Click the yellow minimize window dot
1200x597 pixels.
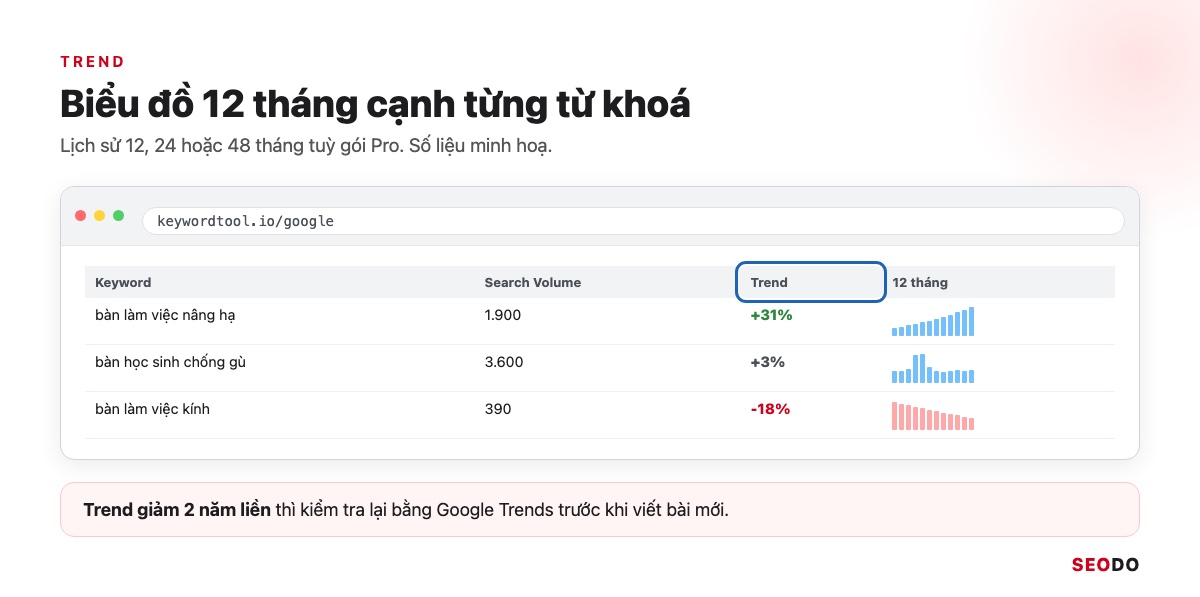coord(100,216)
